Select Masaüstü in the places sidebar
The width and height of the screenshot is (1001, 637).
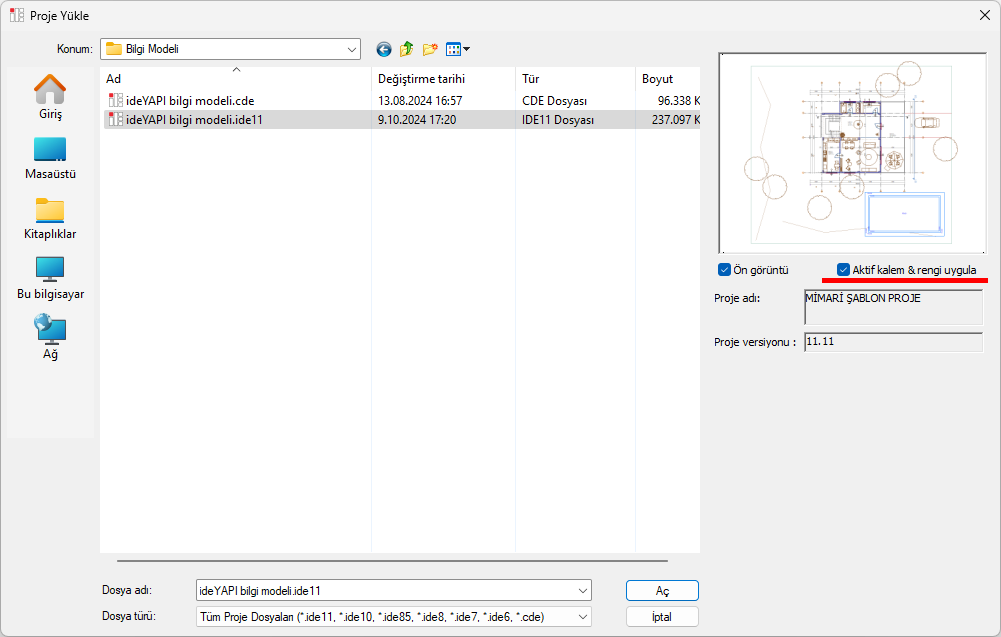pos(50,158)
